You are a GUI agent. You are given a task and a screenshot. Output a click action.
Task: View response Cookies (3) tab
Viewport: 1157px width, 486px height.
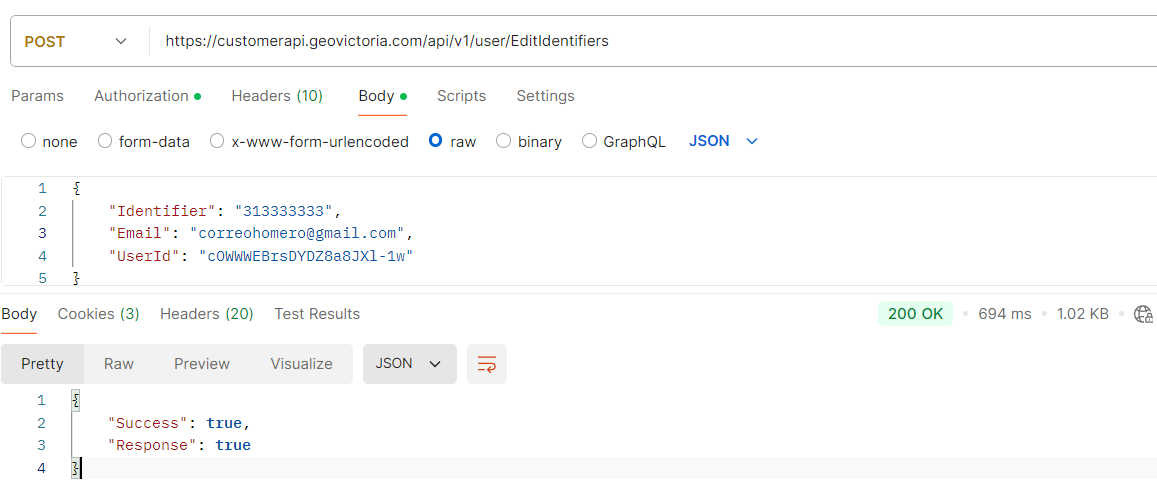(98, 314)
